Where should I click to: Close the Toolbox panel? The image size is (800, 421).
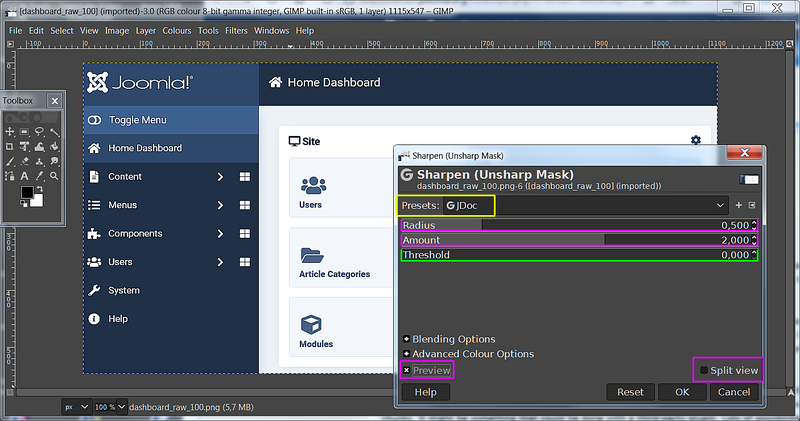pos(55,101)
